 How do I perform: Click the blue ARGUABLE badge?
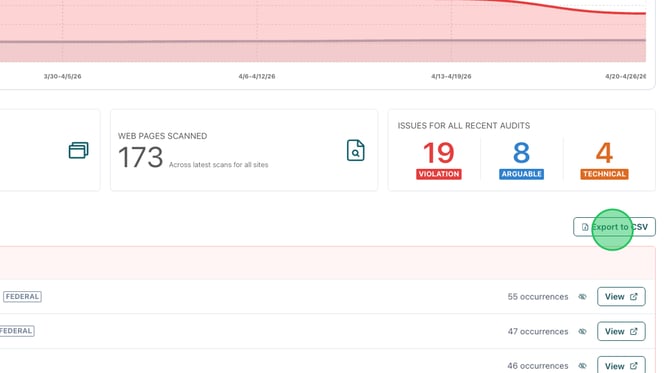[521, 174]
